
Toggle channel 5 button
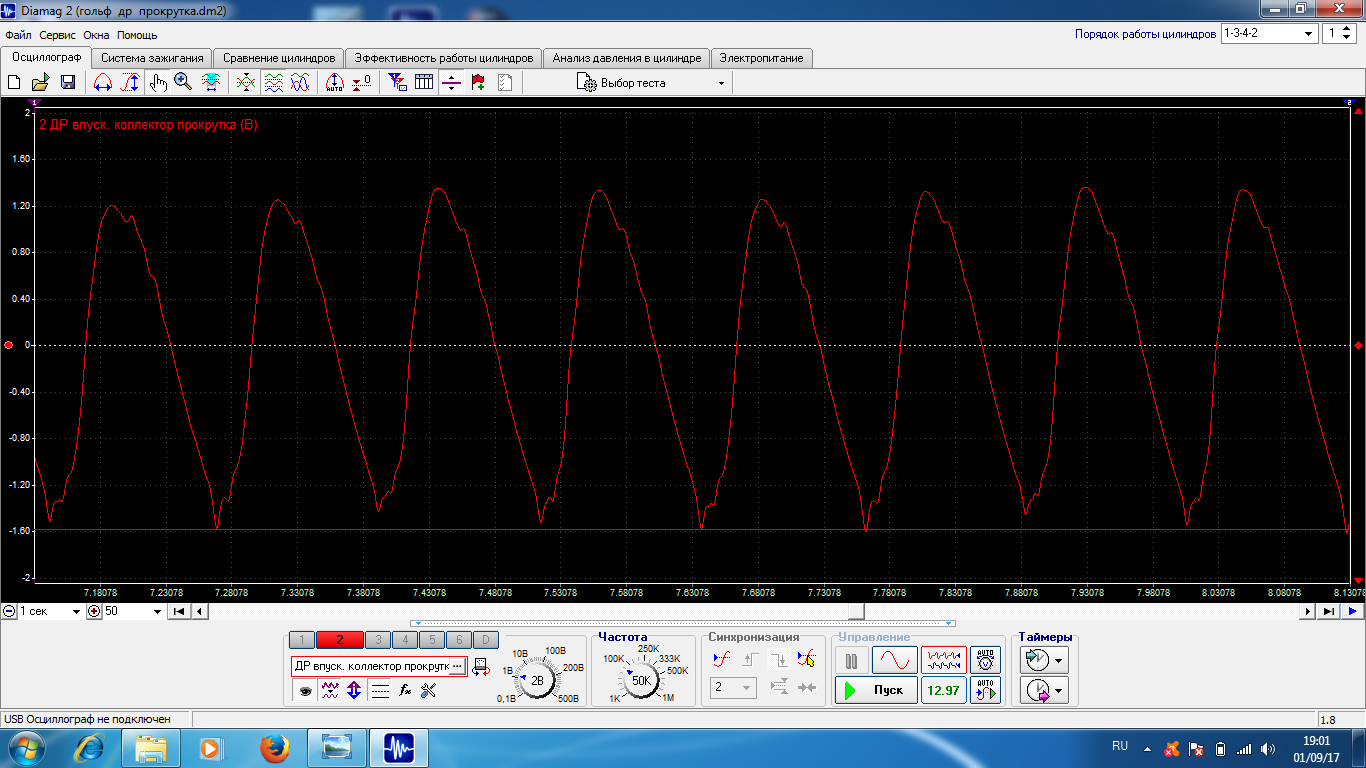(431, 640)
